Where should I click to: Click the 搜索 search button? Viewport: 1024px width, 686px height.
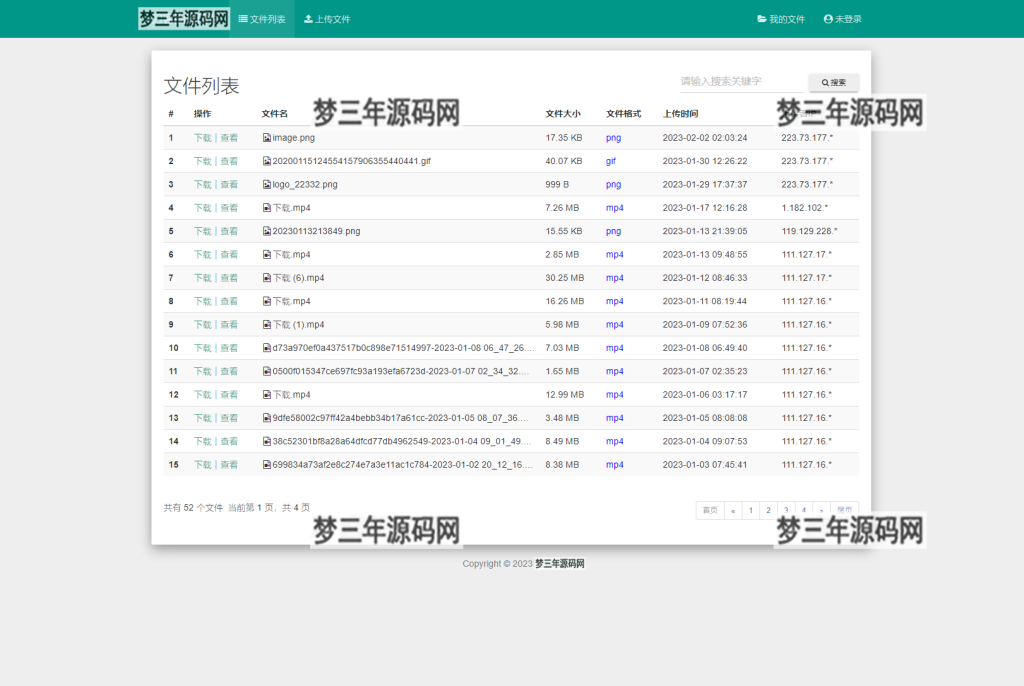[x=833, y=82]
